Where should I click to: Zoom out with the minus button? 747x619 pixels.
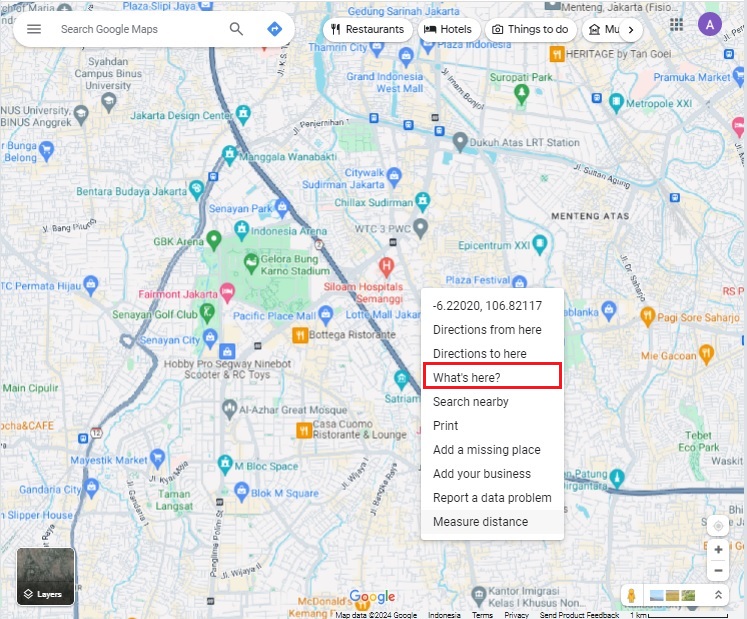pos(718,570)
